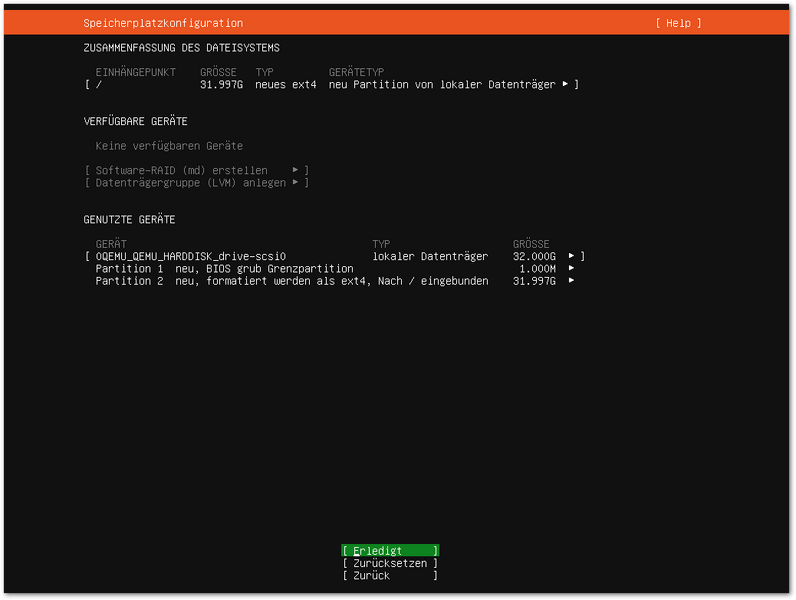Choose the Zurücksetzen button
Screen dimensions: 796x600
390,563
